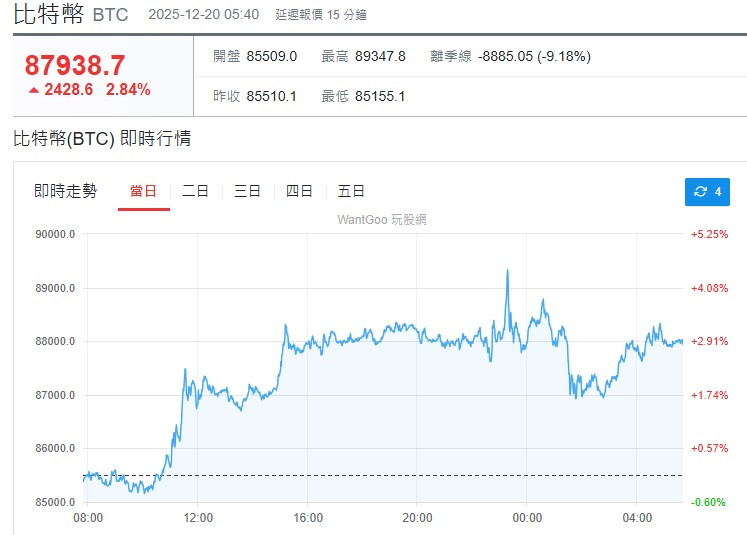This screenshot has height=535, width=747.
Task: Show the 四日 trend view
Action: (300, 191)
